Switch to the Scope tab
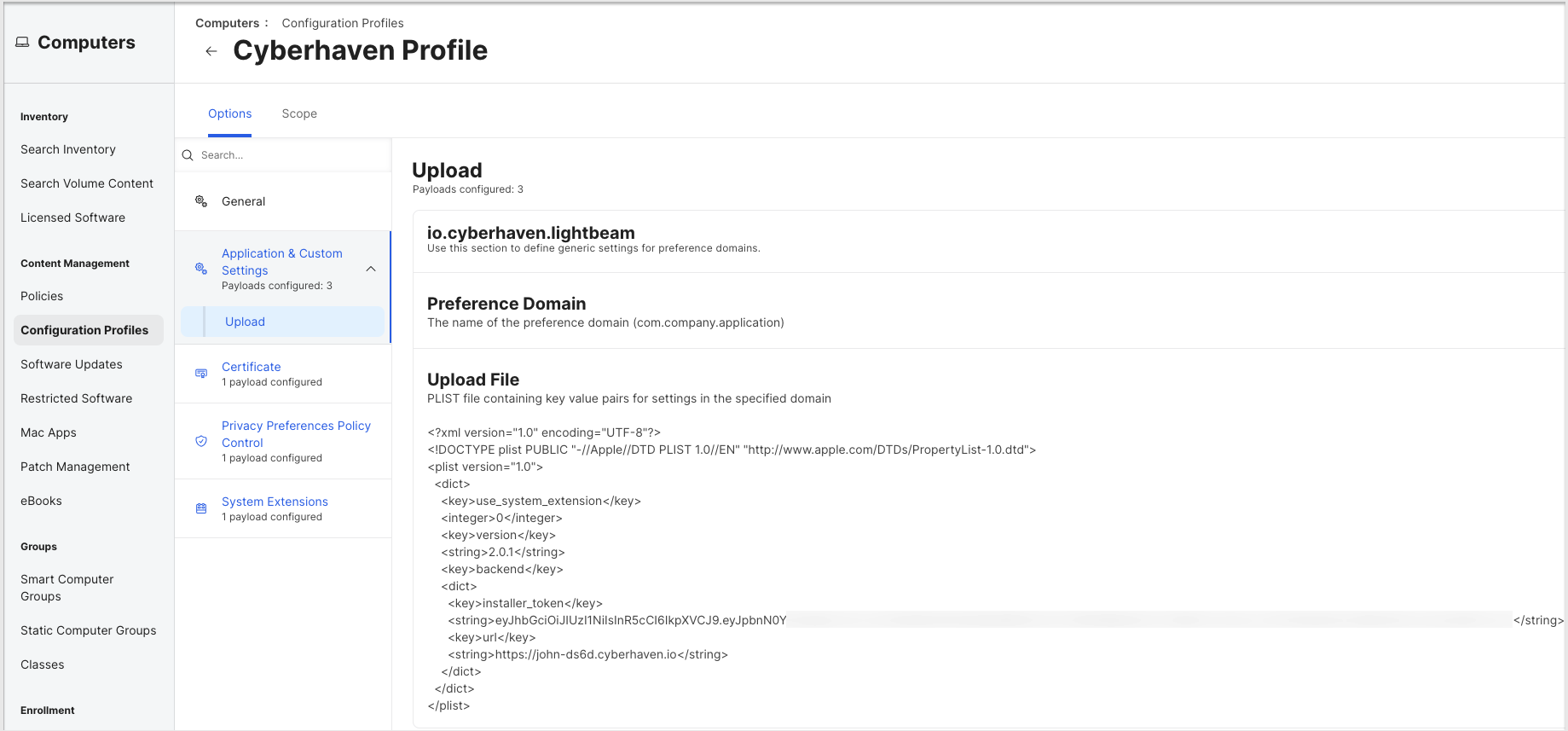 [299, 113]
